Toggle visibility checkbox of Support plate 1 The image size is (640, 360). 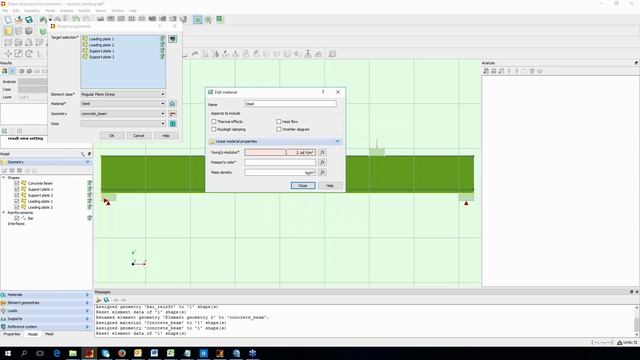click(17, 189)
